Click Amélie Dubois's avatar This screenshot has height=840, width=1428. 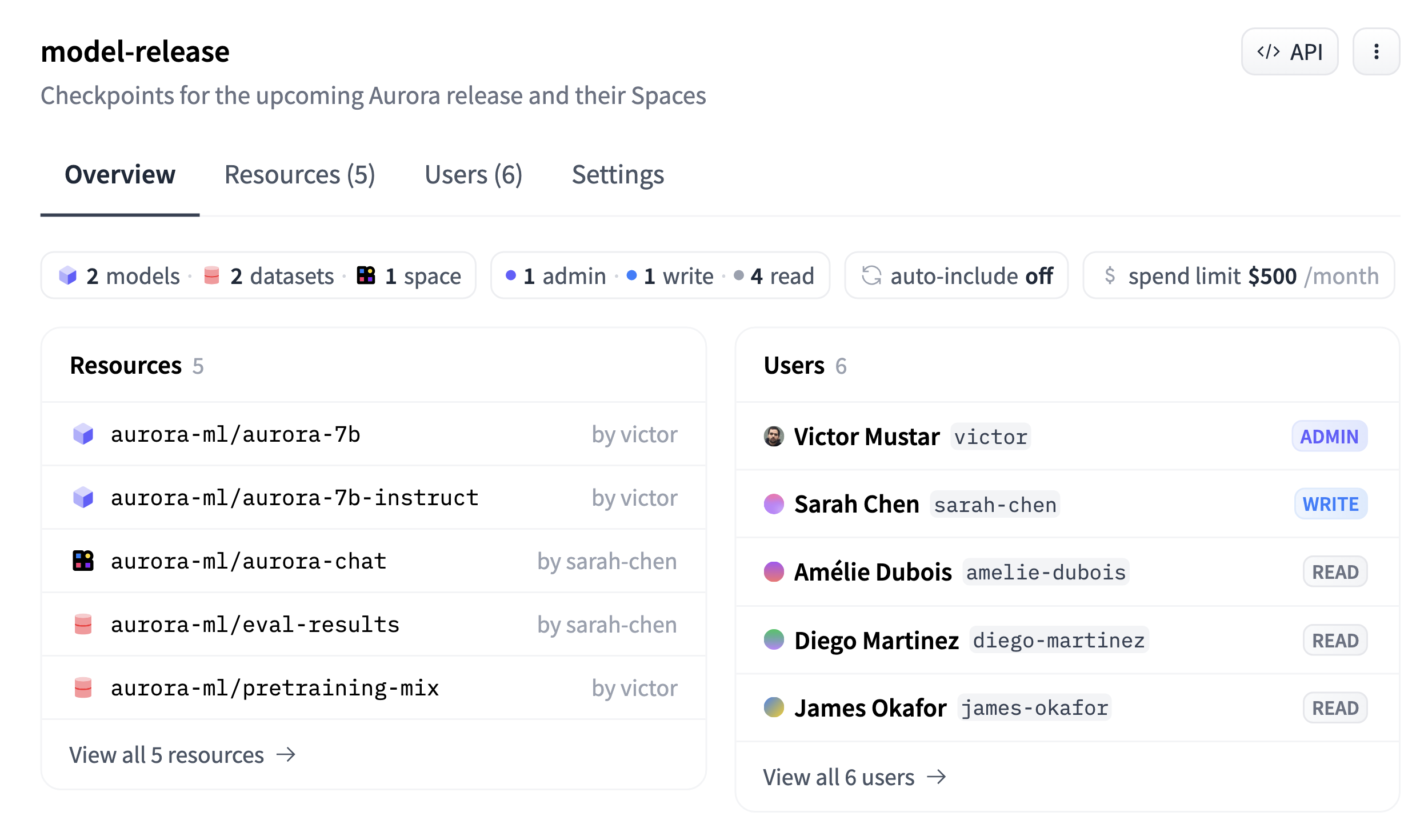774,572
